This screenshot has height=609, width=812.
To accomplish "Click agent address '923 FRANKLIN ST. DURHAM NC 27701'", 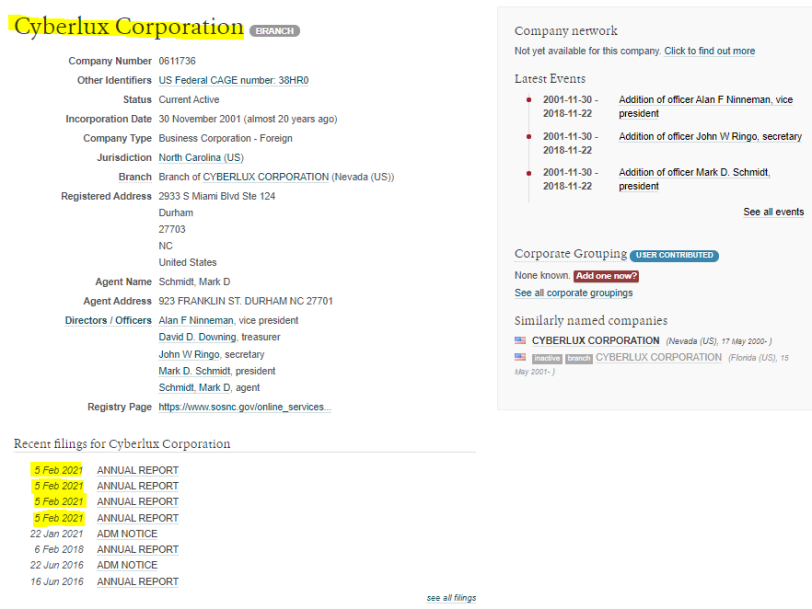I will click(246, 301).
